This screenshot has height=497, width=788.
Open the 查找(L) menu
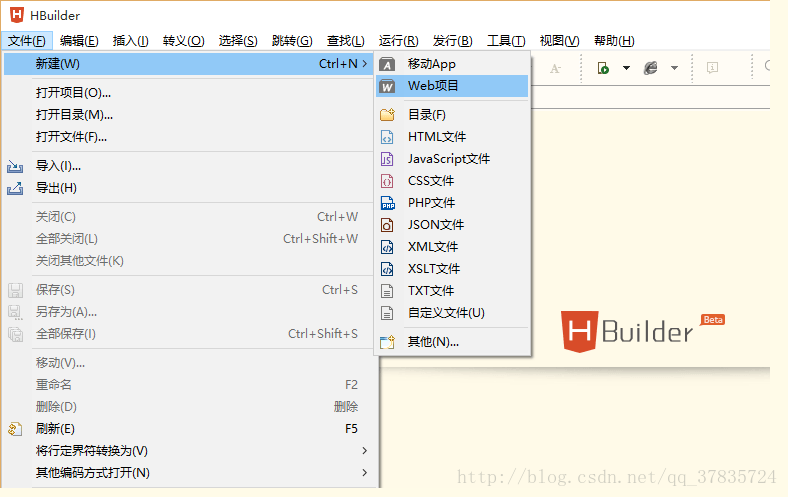point(346,41)
